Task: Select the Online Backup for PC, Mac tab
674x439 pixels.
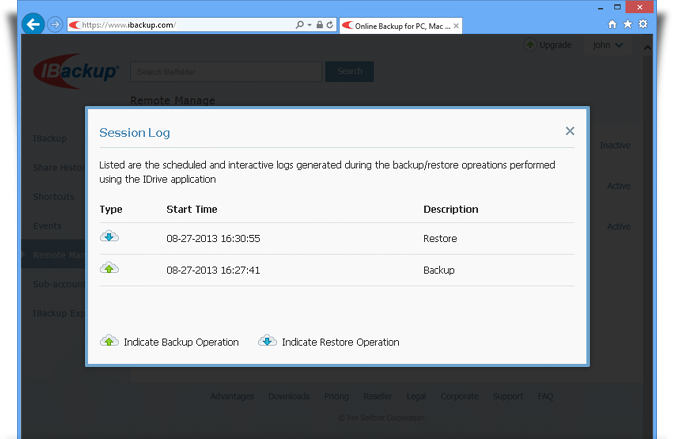Action: click(401, 26)
